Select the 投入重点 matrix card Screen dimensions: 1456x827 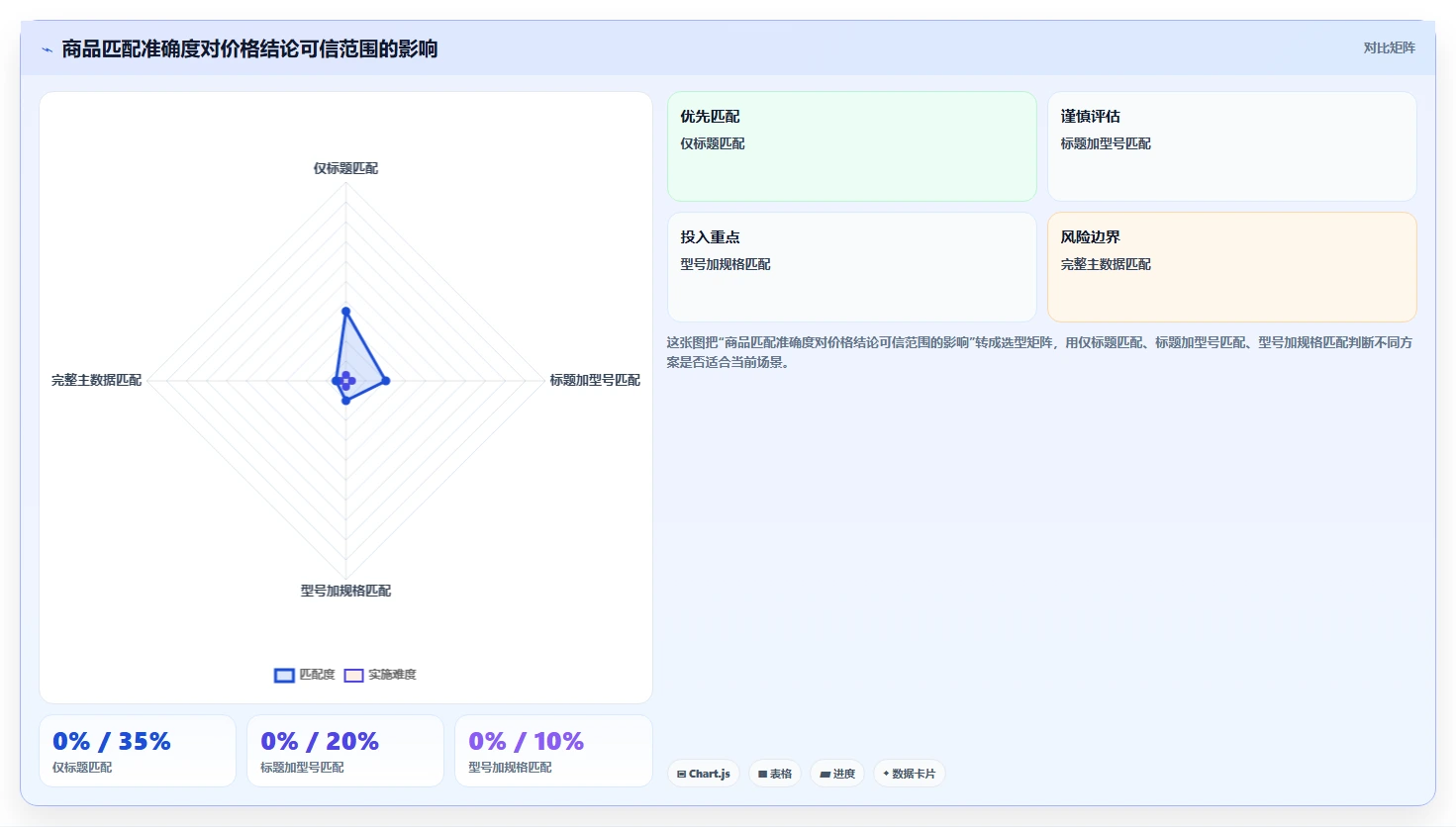852,267
